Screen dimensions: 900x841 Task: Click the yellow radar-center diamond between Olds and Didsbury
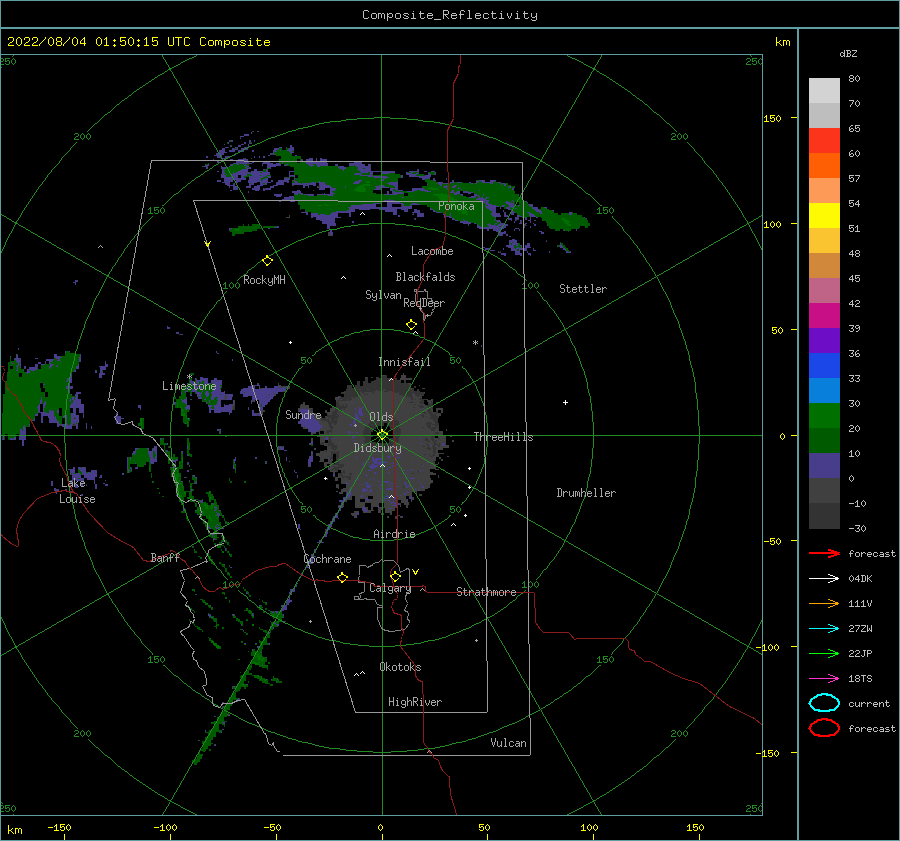click(382, 435)
